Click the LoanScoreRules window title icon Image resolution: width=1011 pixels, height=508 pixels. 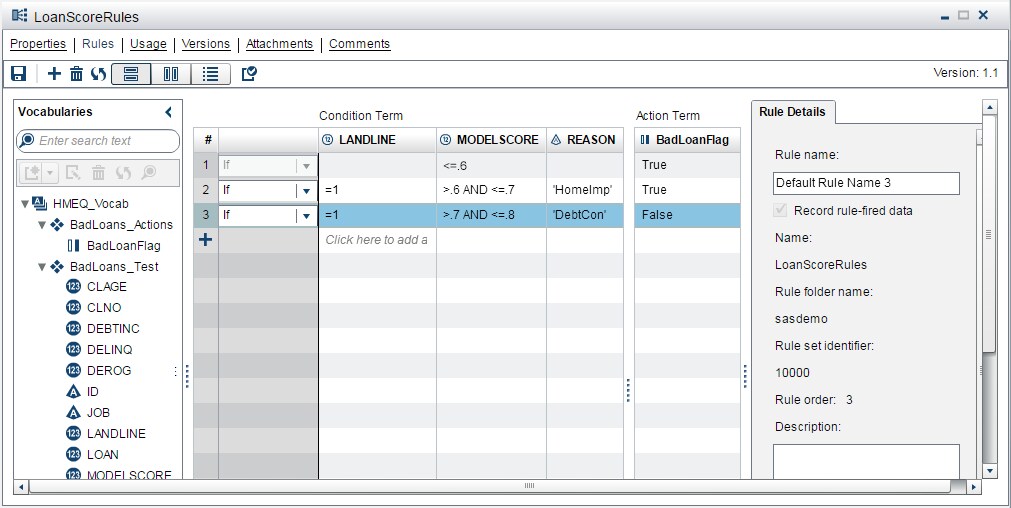[19, 15]
